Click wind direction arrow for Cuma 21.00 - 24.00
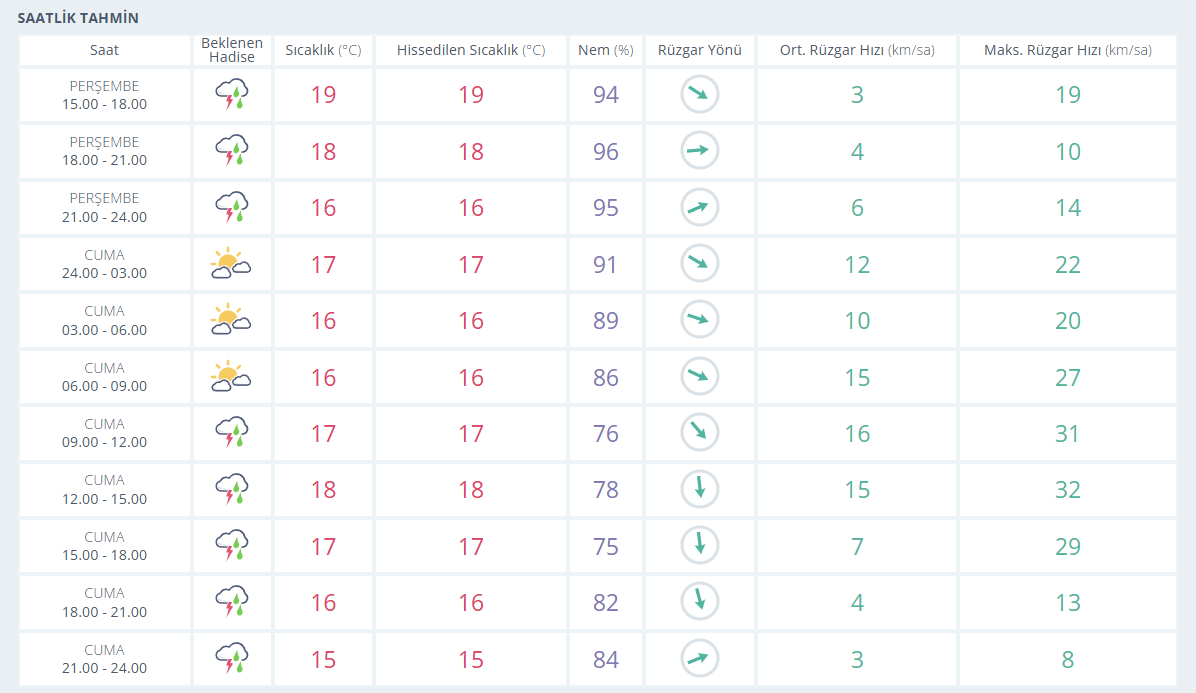 tap(699, 658)
